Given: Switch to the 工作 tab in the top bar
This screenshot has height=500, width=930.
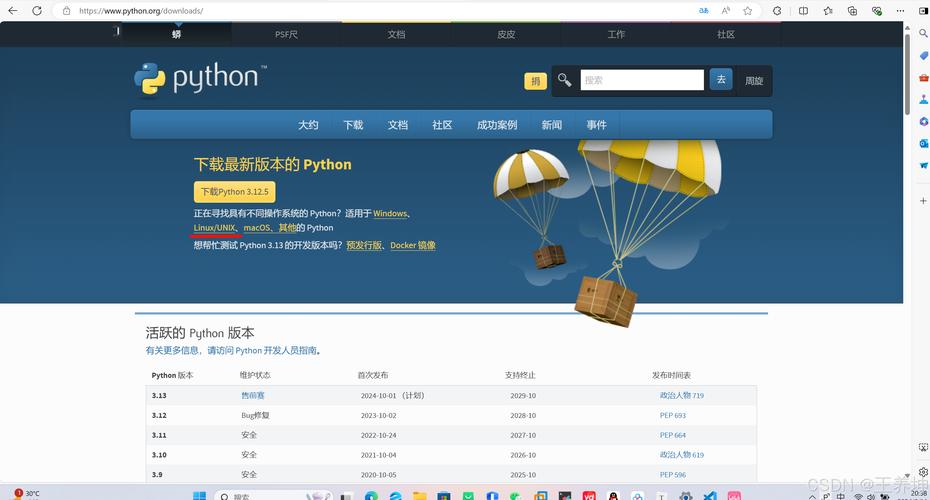Looking at the screenshot, I should [616, 34].
